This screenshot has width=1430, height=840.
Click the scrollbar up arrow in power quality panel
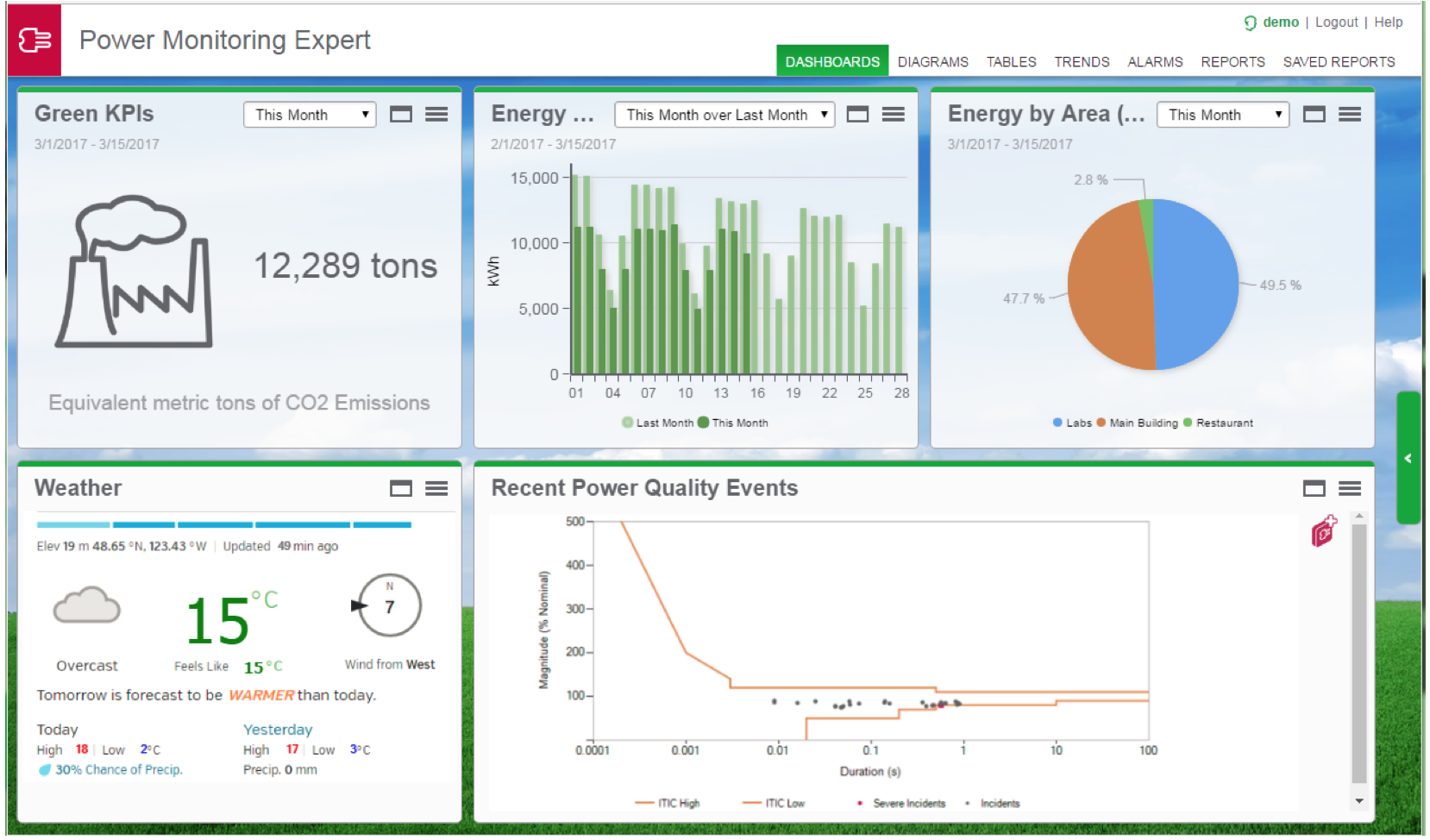point(1359,517)
